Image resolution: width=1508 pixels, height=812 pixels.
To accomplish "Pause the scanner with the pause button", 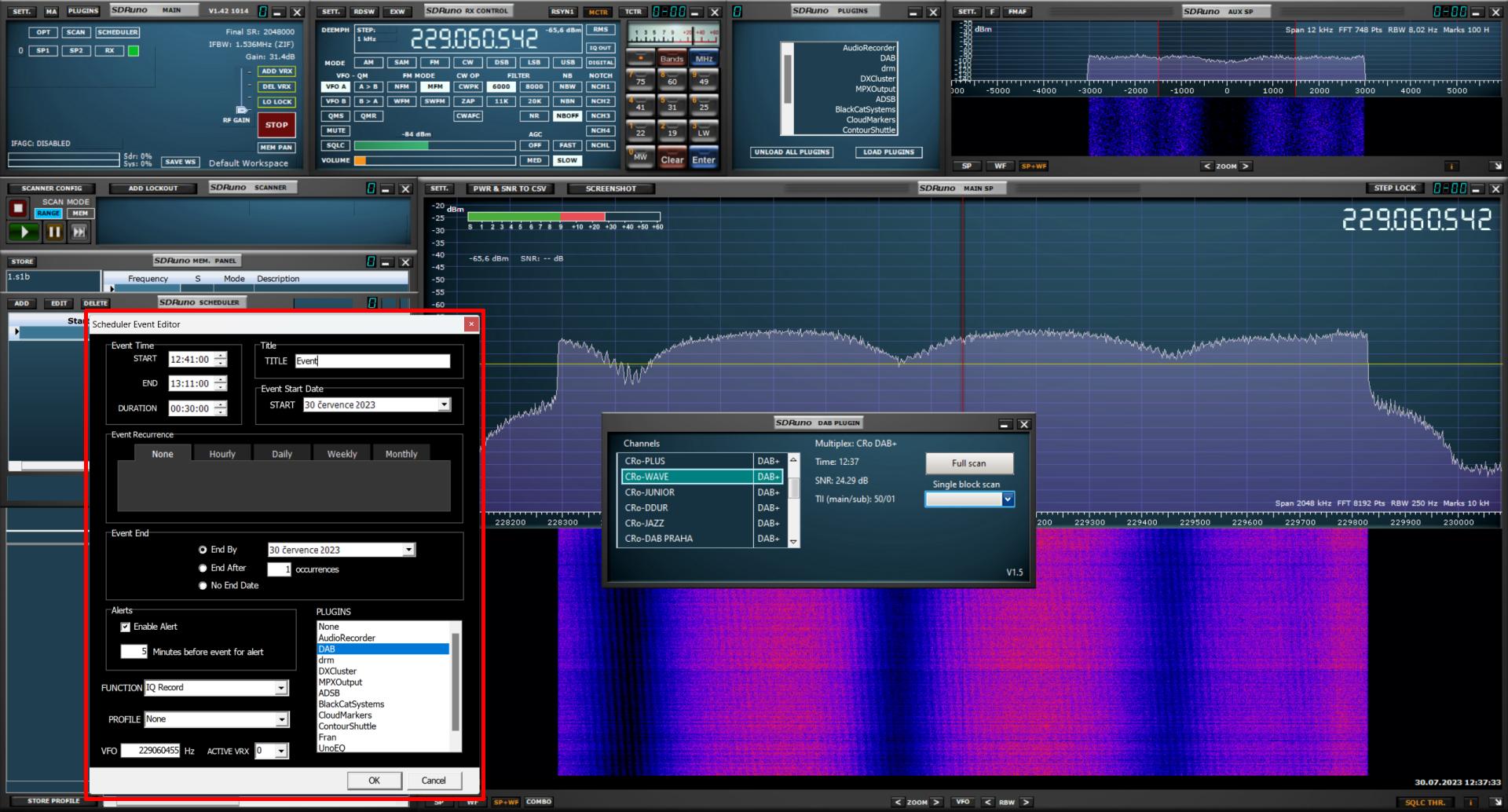I will point(54,232).
